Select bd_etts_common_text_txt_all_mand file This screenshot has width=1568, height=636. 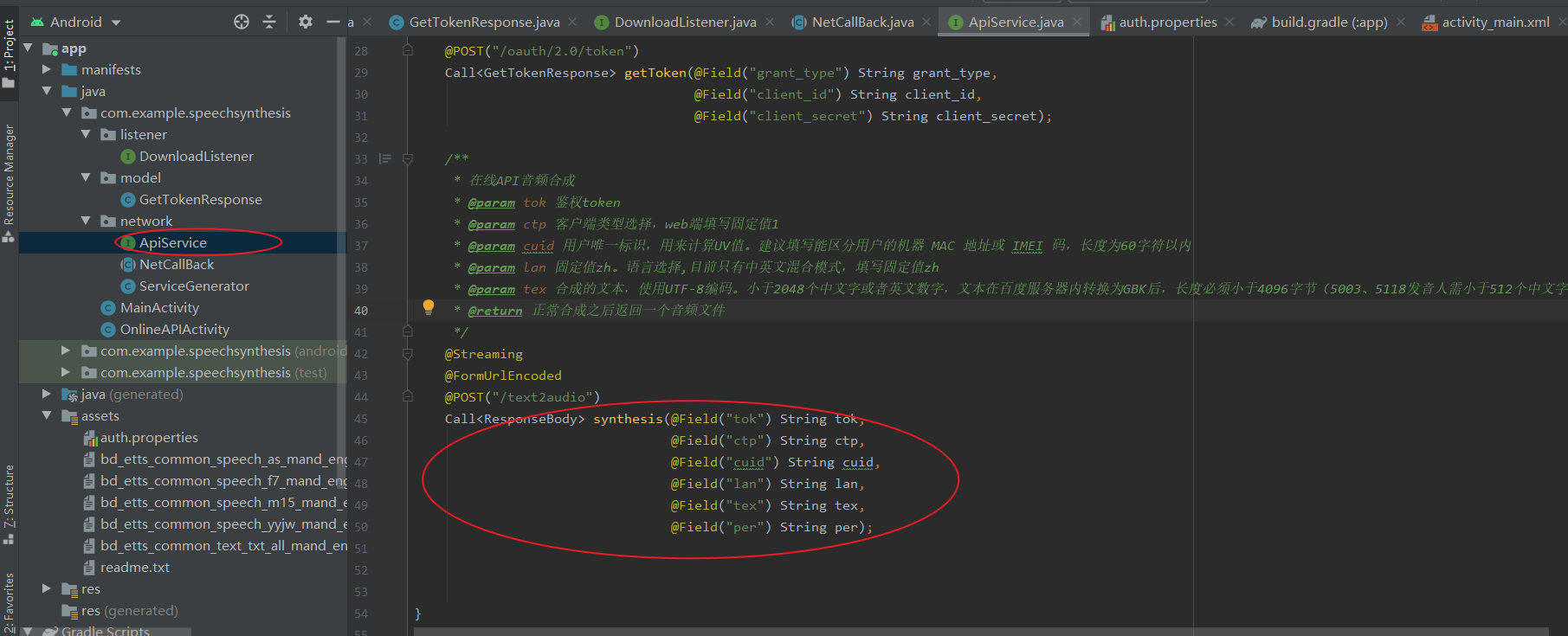click(x=223, y=545)
